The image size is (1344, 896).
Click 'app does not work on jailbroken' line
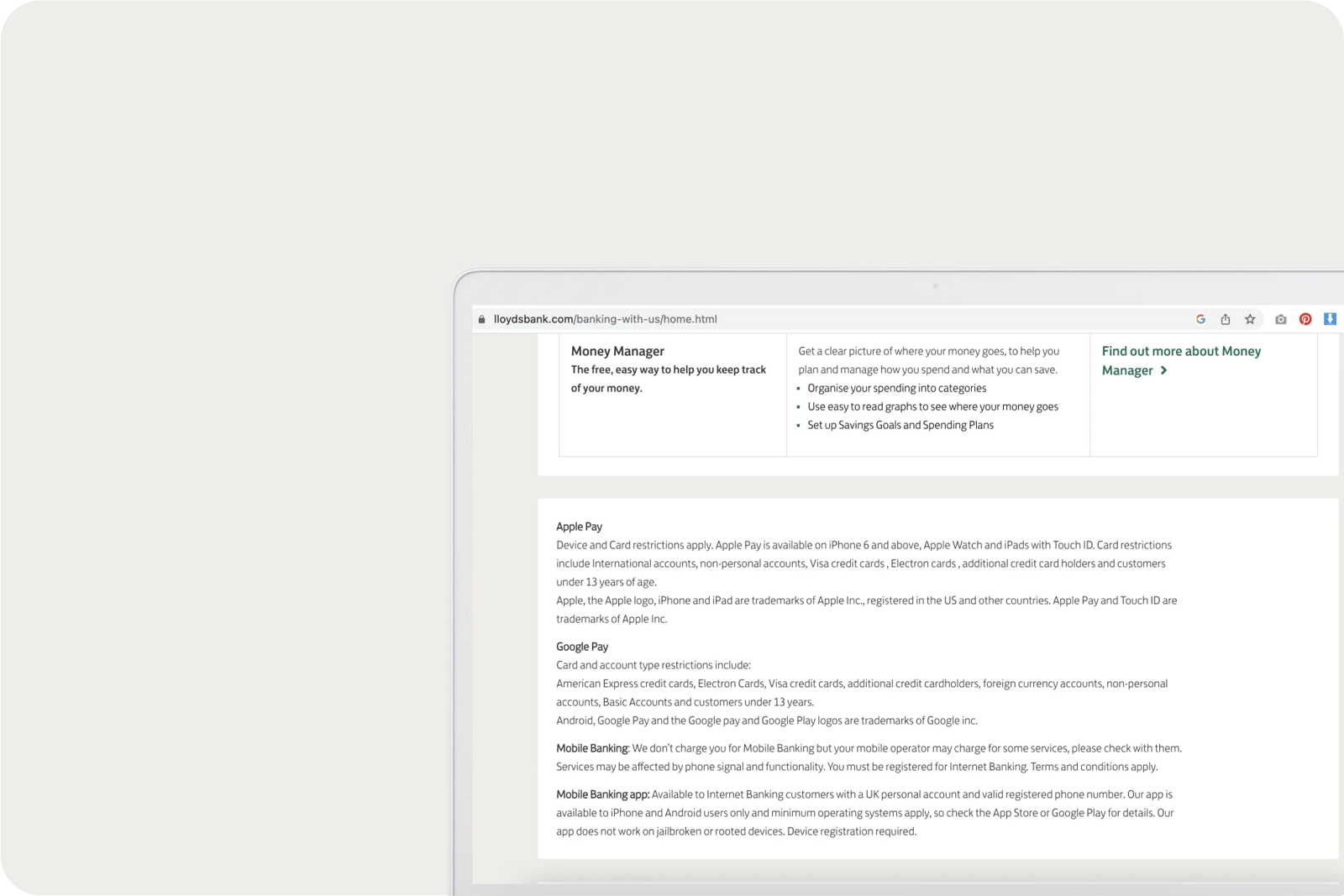pos(736,831)
